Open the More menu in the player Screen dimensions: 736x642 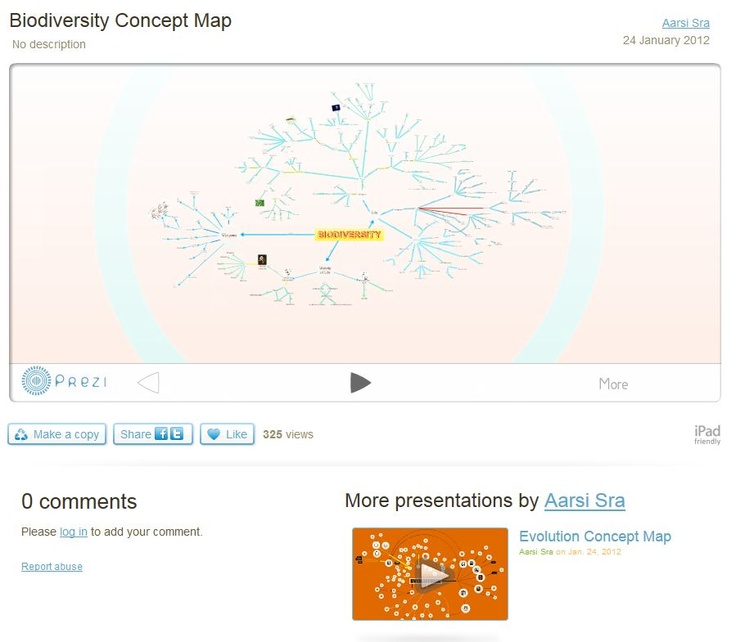613,384
